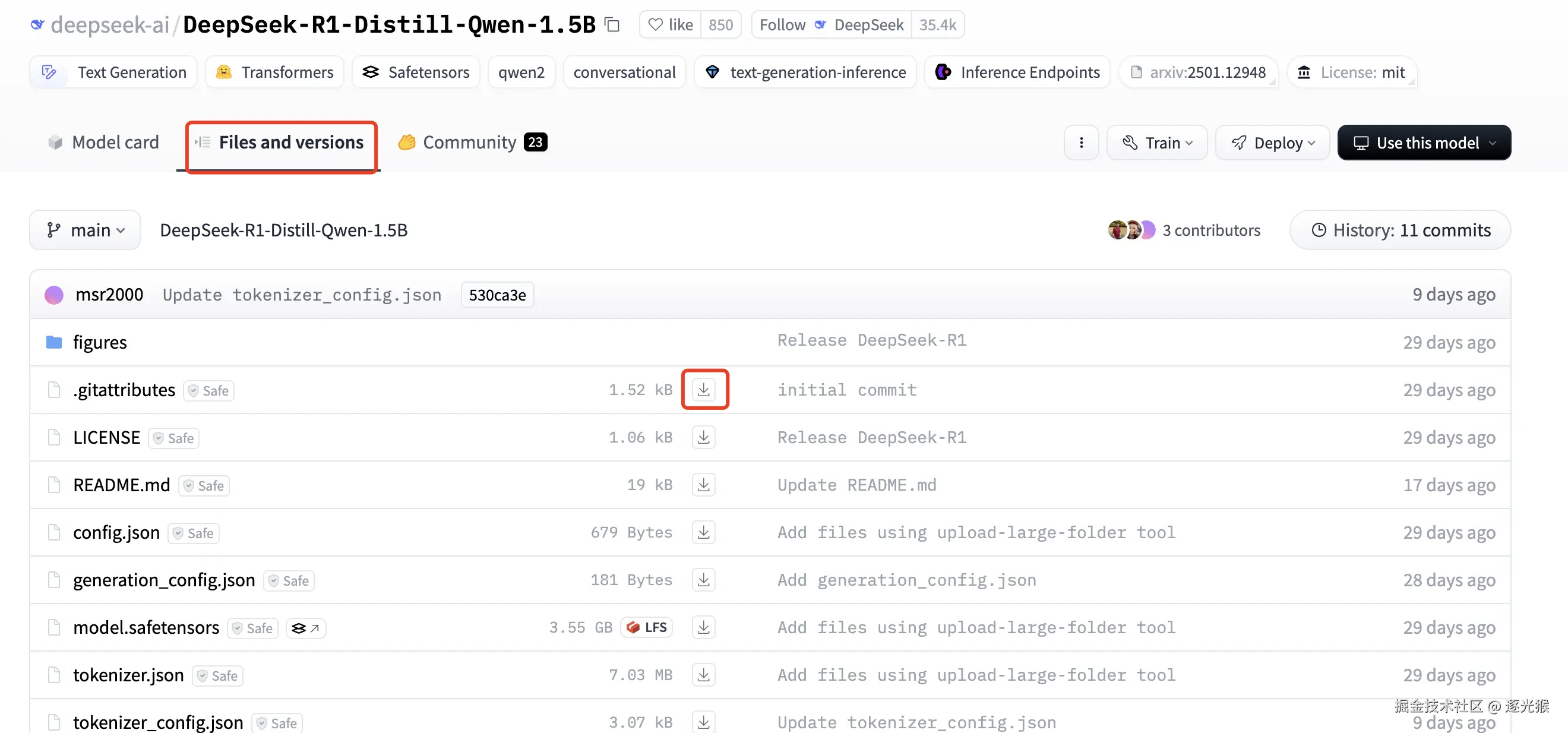
Task: Expand the main branch selector
Action: point(85,230)
